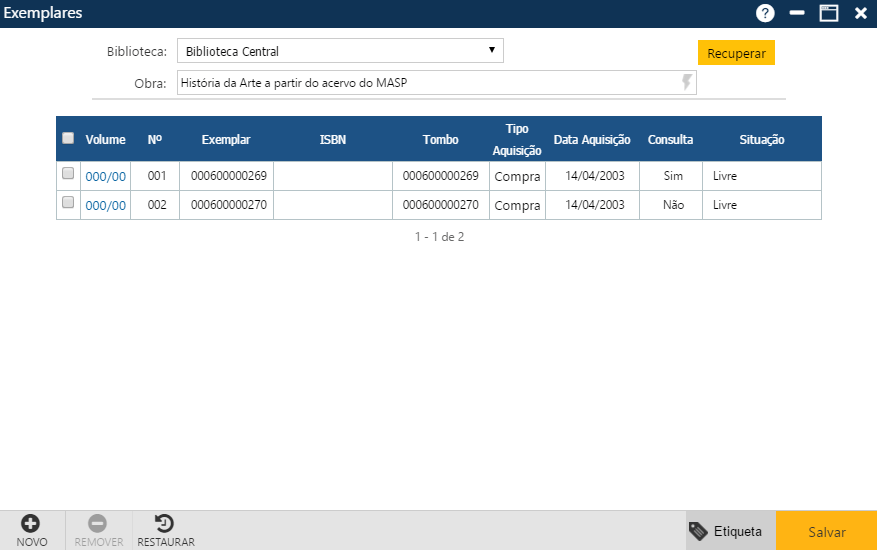Viewport: 877px width, 550px height.
Task: Minimize the Exemplares window
Action: (x=797, y=13)
